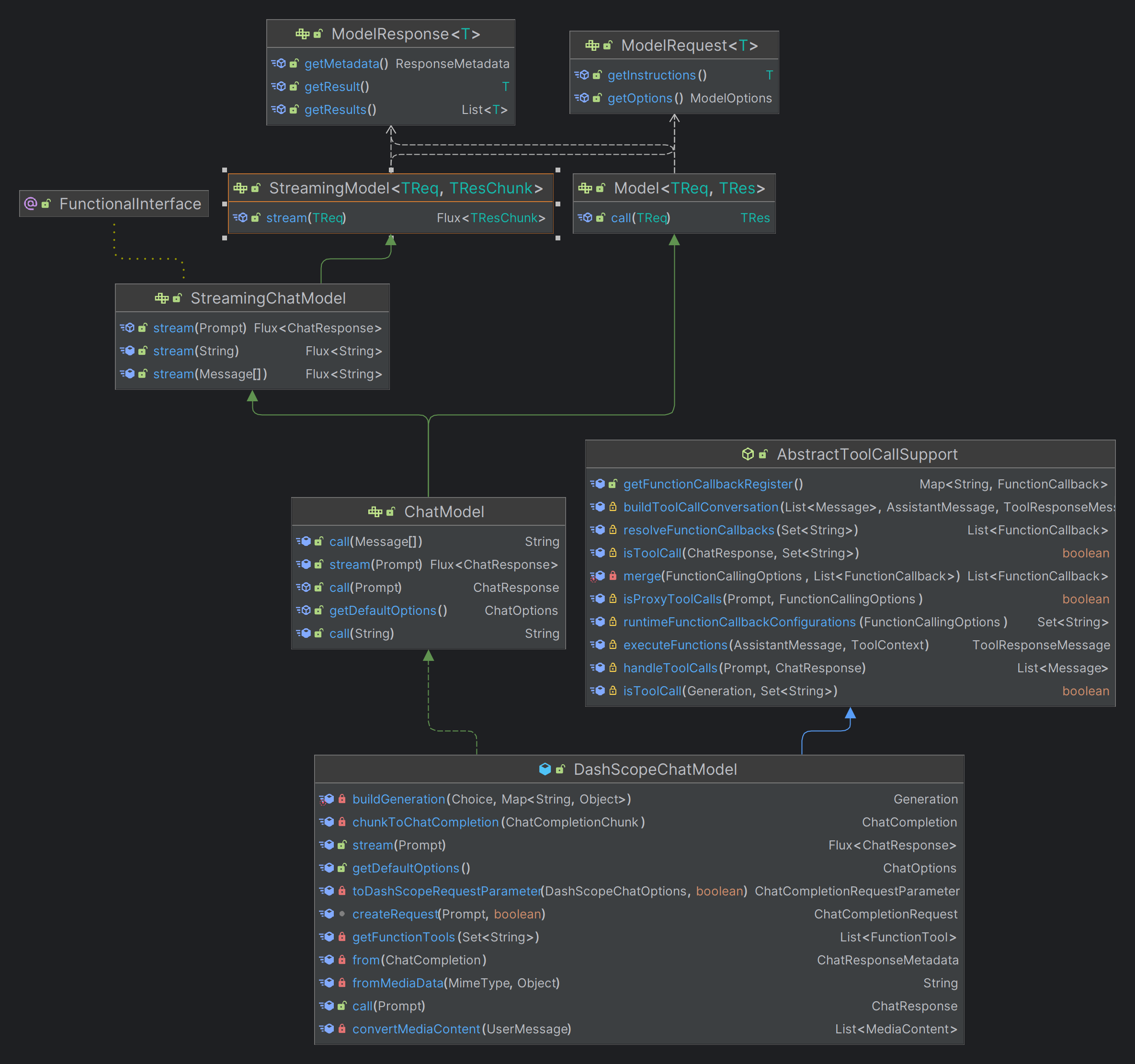Viewport: 1135px width, 1064px height.
Task: Click the class icon beside DashScopeChatModel
Action: coord(545,770)
